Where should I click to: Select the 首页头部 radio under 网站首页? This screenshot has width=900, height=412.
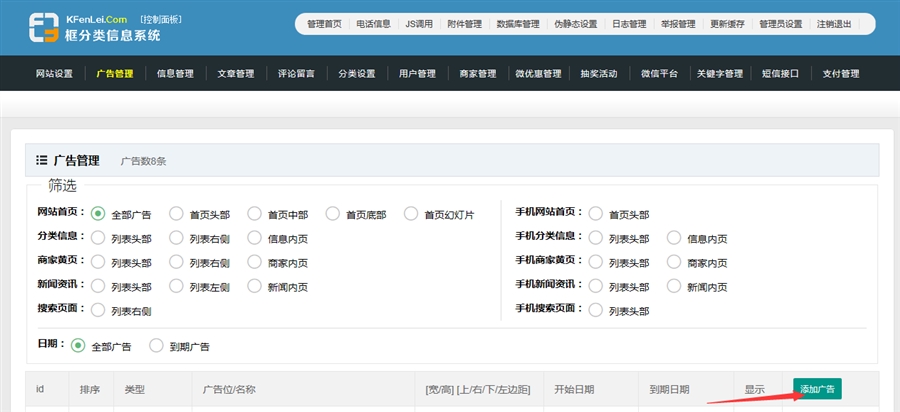click(x=176, y=213)
